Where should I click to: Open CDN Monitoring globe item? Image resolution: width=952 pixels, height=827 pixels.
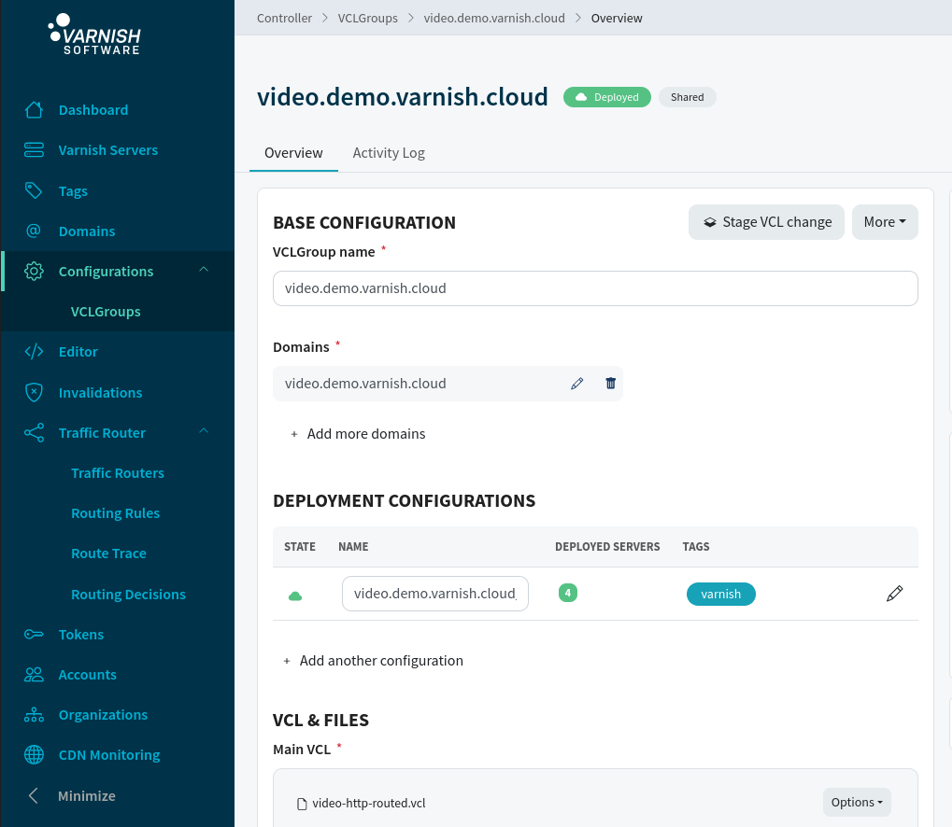(109, 755)
